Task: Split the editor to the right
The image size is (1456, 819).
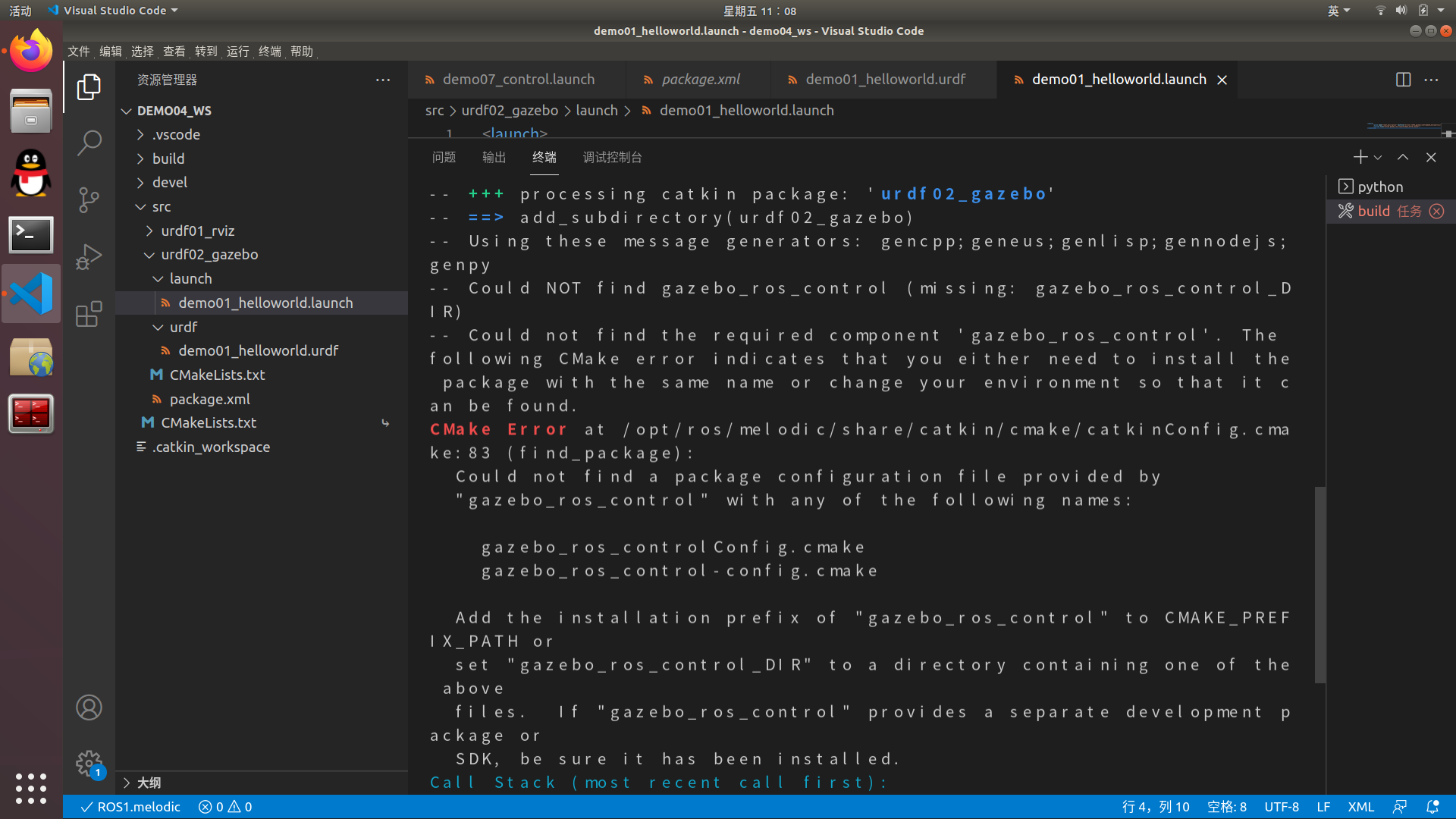Action: click(x=1403, y=80)
